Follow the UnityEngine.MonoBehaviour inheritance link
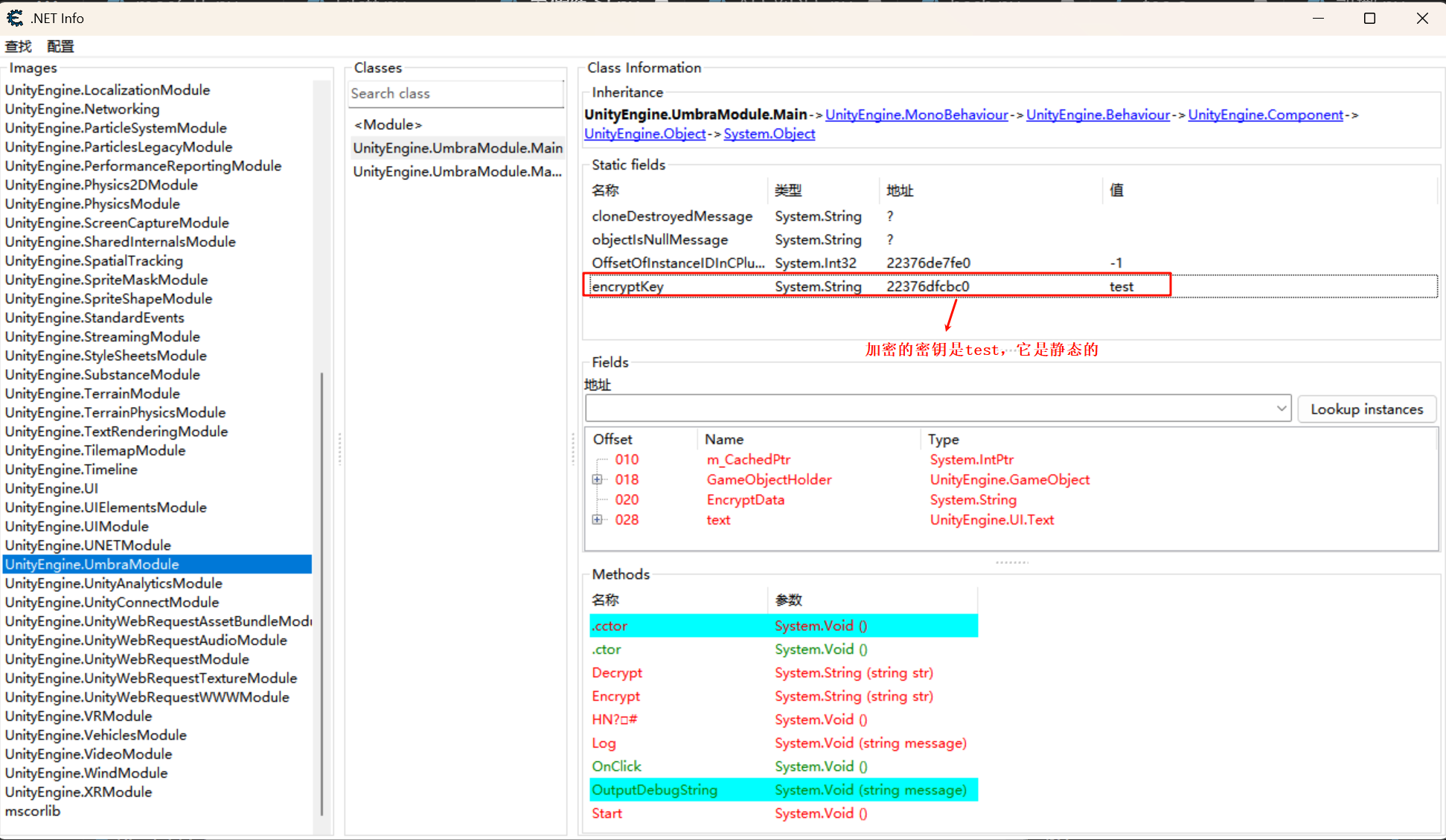Image resolution: width=1446 pixels, height=840 pixels. (x=916, y=115)
